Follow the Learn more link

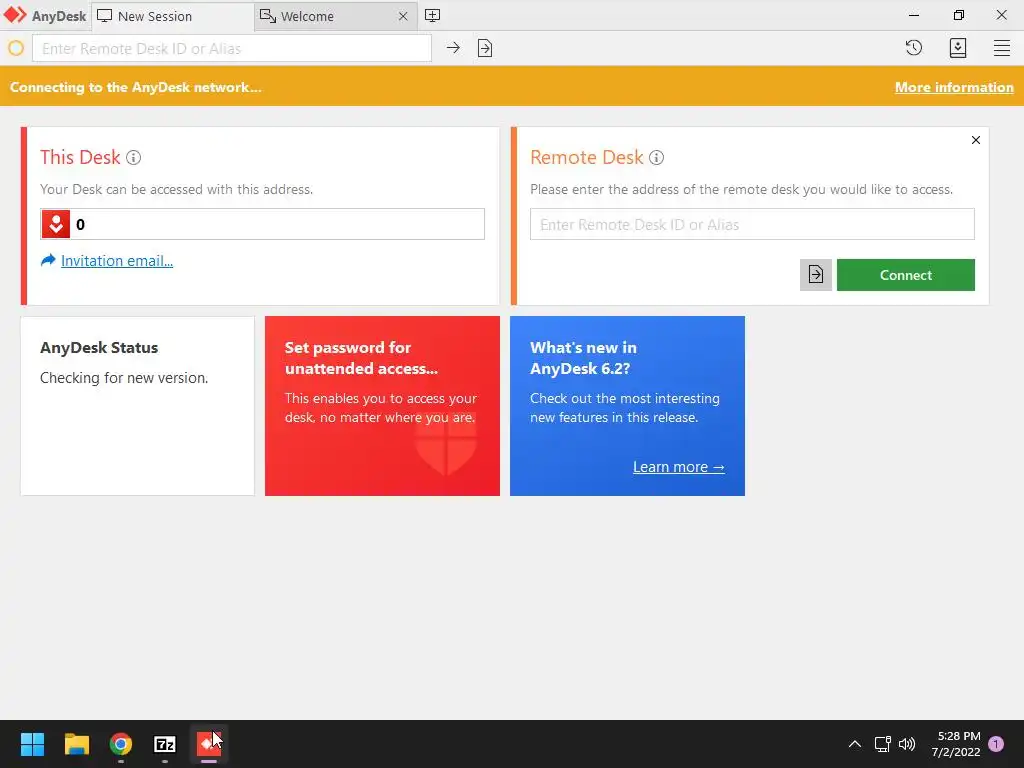pos(679,467)
